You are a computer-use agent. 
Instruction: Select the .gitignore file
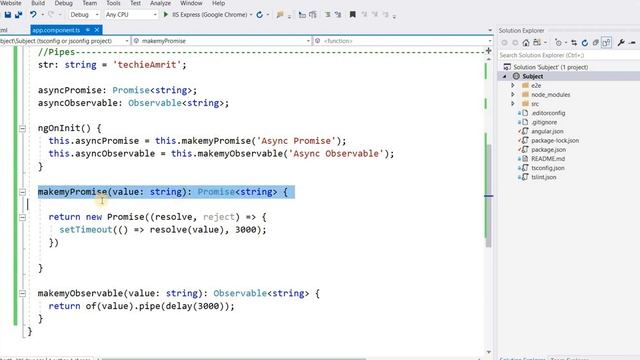coord(544,122)
